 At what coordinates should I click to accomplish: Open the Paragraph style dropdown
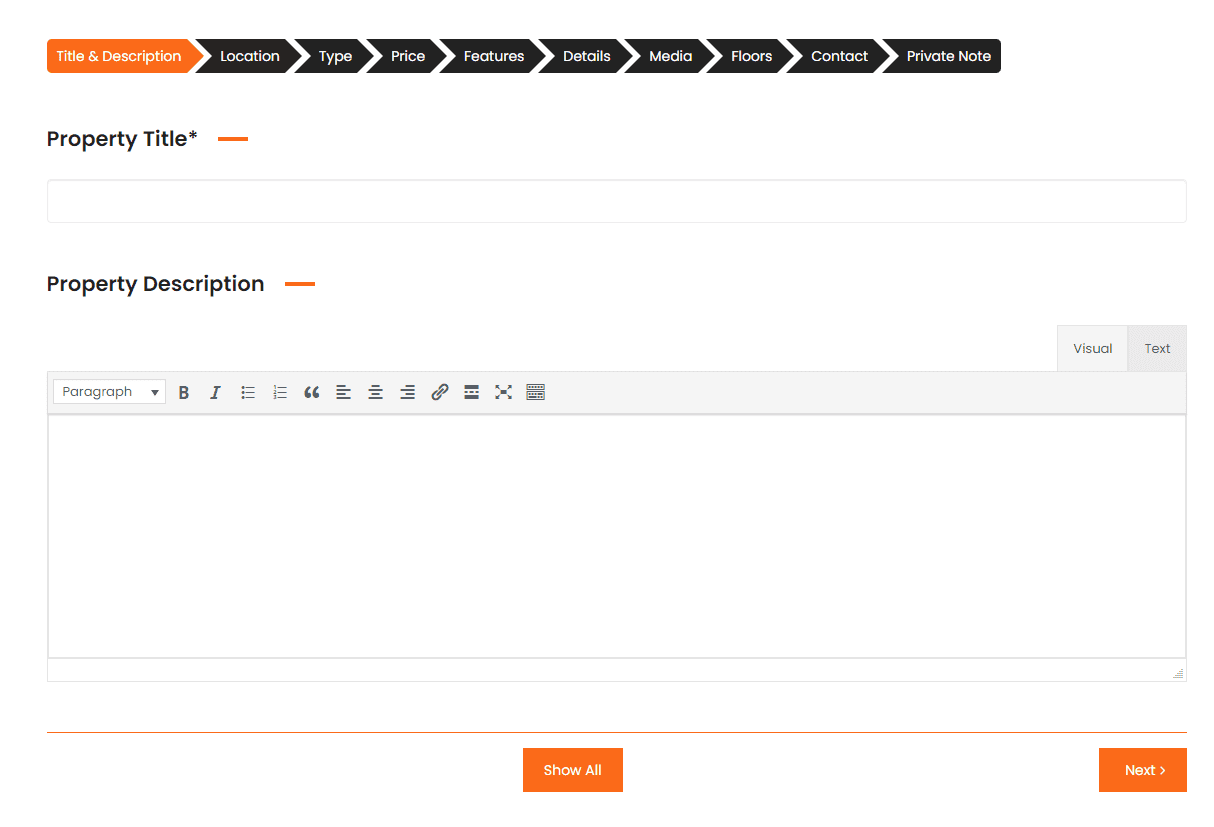108,391
